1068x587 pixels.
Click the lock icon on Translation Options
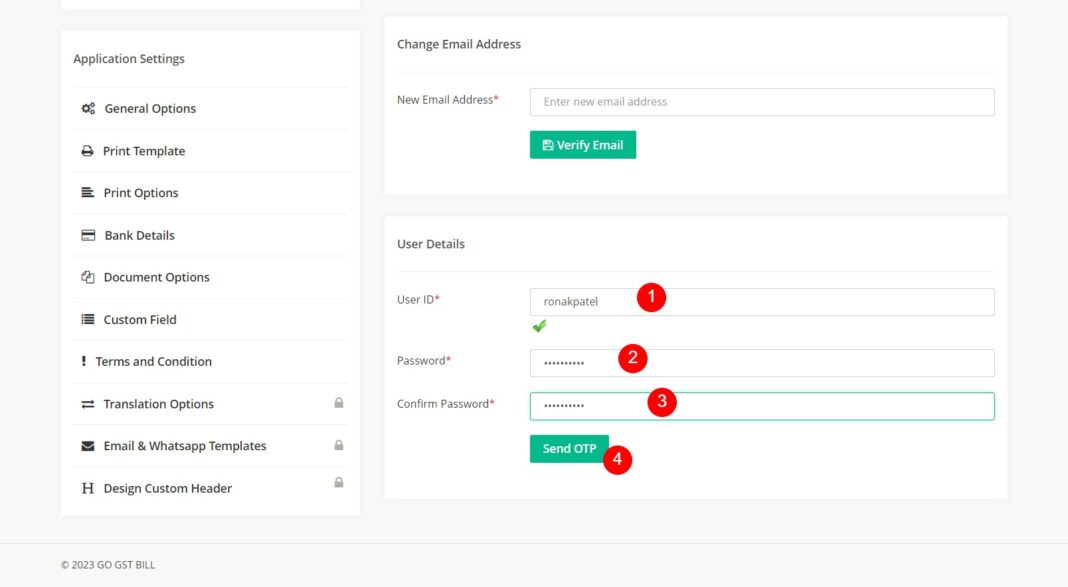pos(338,403)
